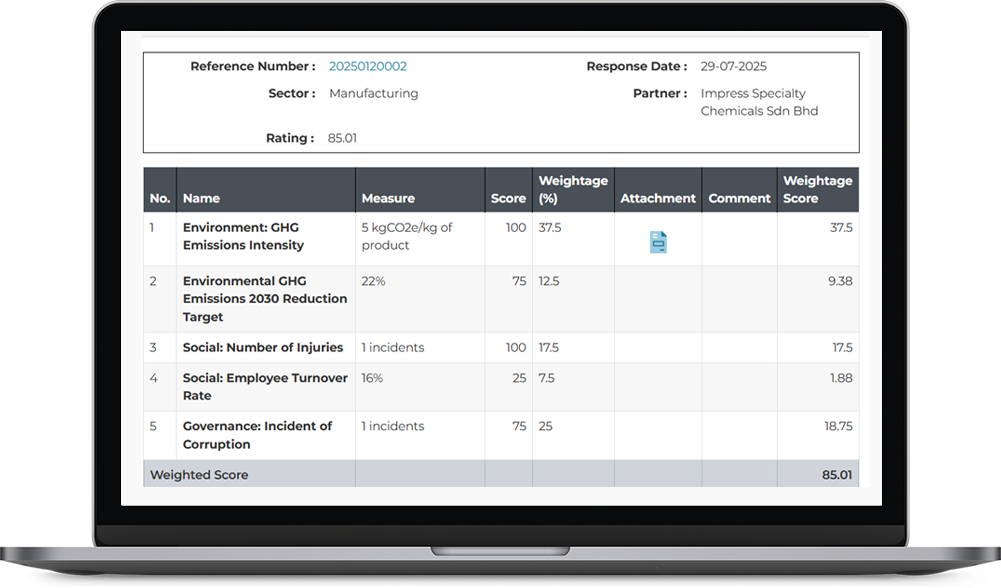Viewport: 1001px width, 588px height.
Task: Click the Score column header
Action: [508, 198]
